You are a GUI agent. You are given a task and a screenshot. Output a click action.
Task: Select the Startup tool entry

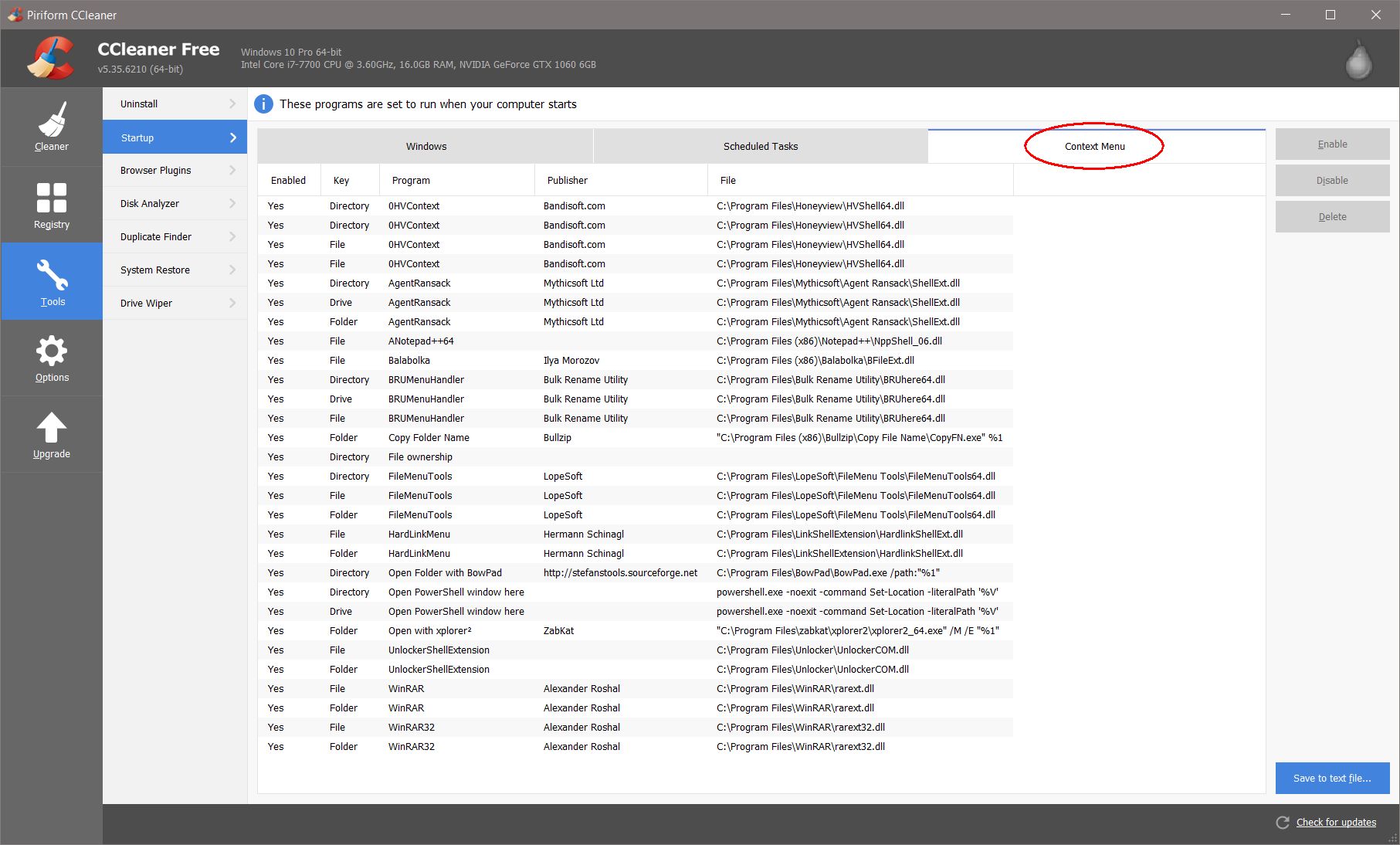pos(175,137)
